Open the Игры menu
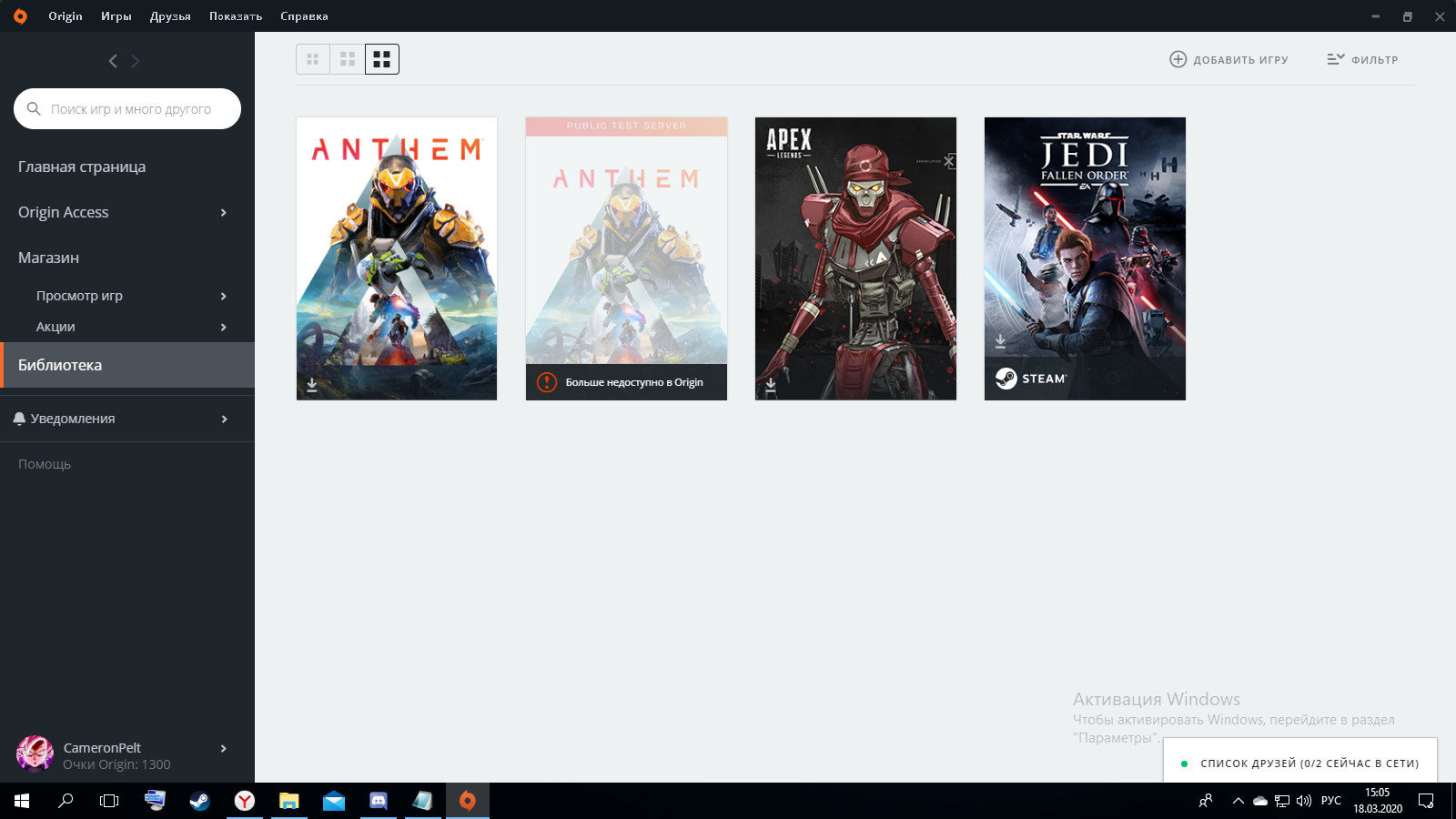 click(116, 16)
